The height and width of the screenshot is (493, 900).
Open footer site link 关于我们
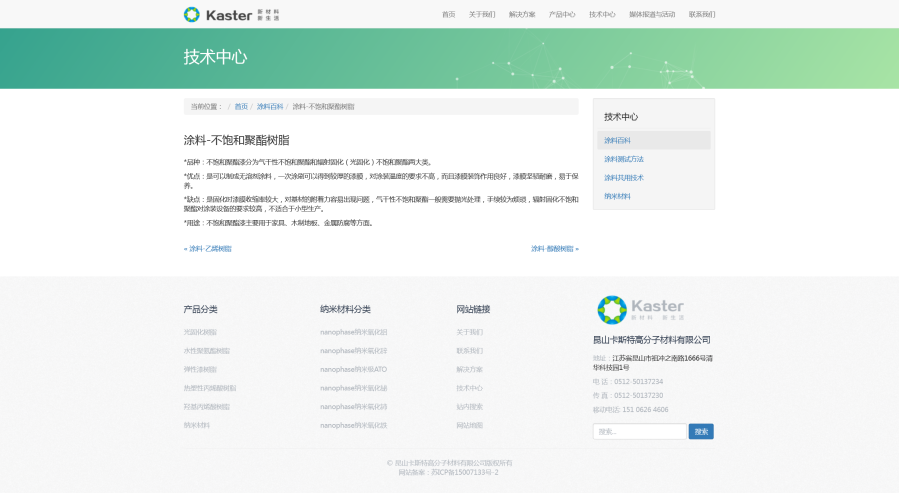pos(470,332)
